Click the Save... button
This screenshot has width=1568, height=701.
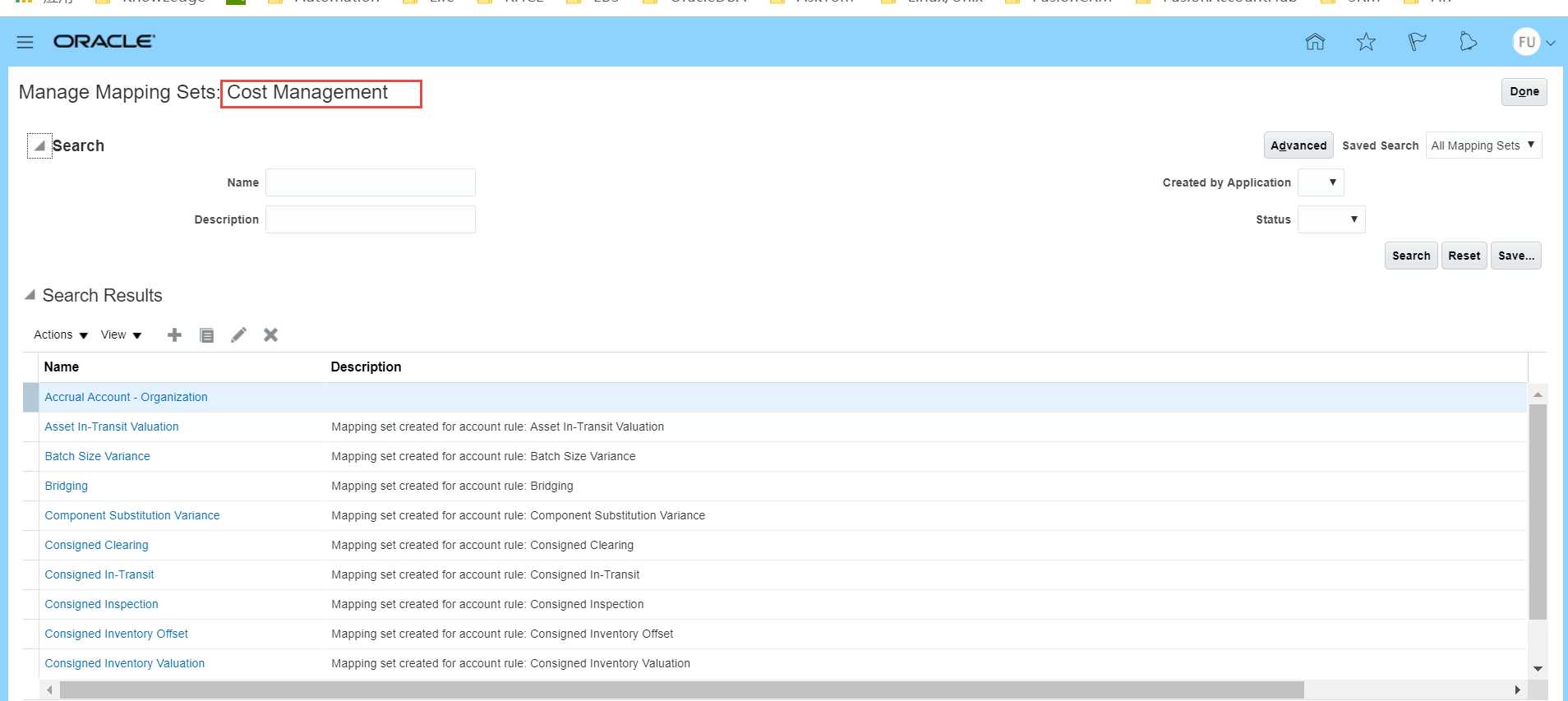(1516, 256)
